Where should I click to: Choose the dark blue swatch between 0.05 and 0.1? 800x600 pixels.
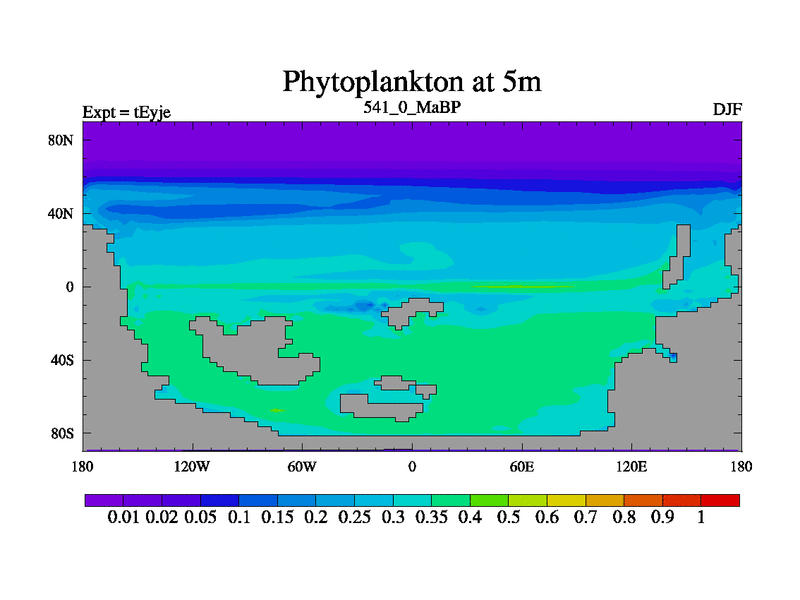click(x=219, y=500)
